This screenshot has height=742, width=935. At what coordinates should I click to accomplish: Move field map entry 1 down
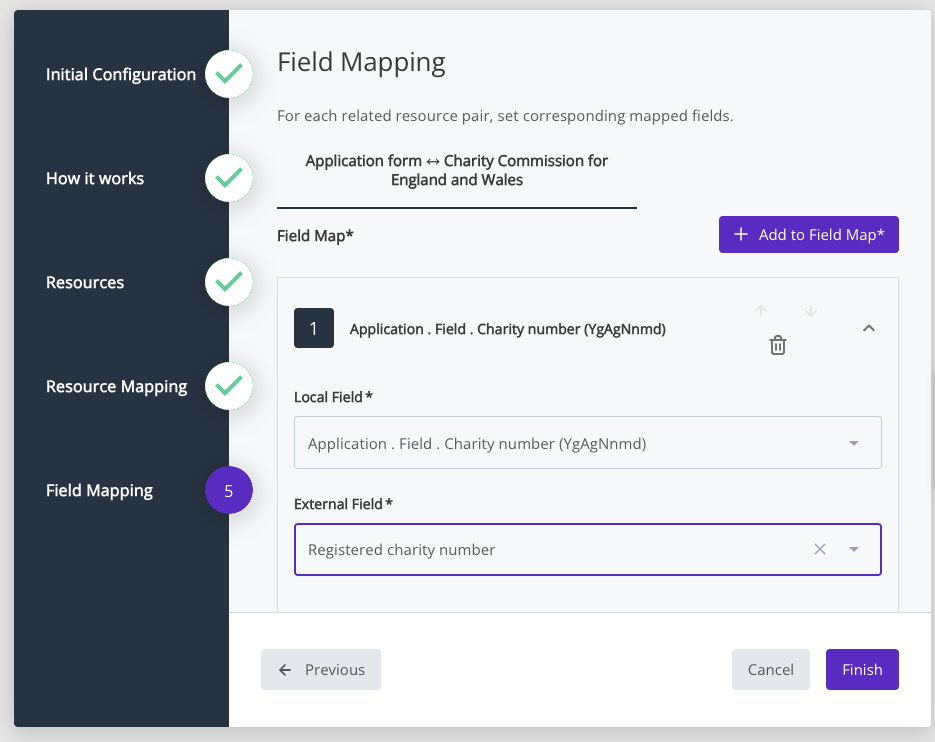[x=810, y=311]
